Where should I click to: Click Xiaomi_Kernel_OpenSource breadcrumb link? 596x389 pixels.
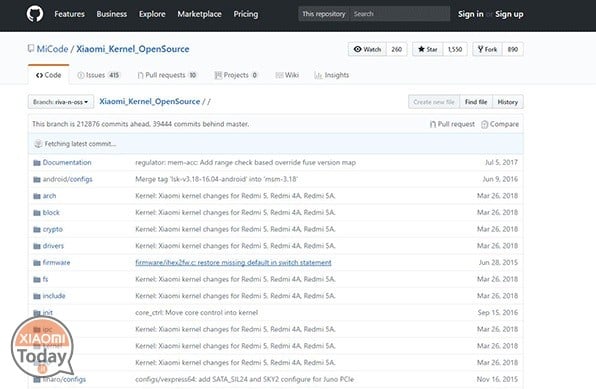point(150,102)
